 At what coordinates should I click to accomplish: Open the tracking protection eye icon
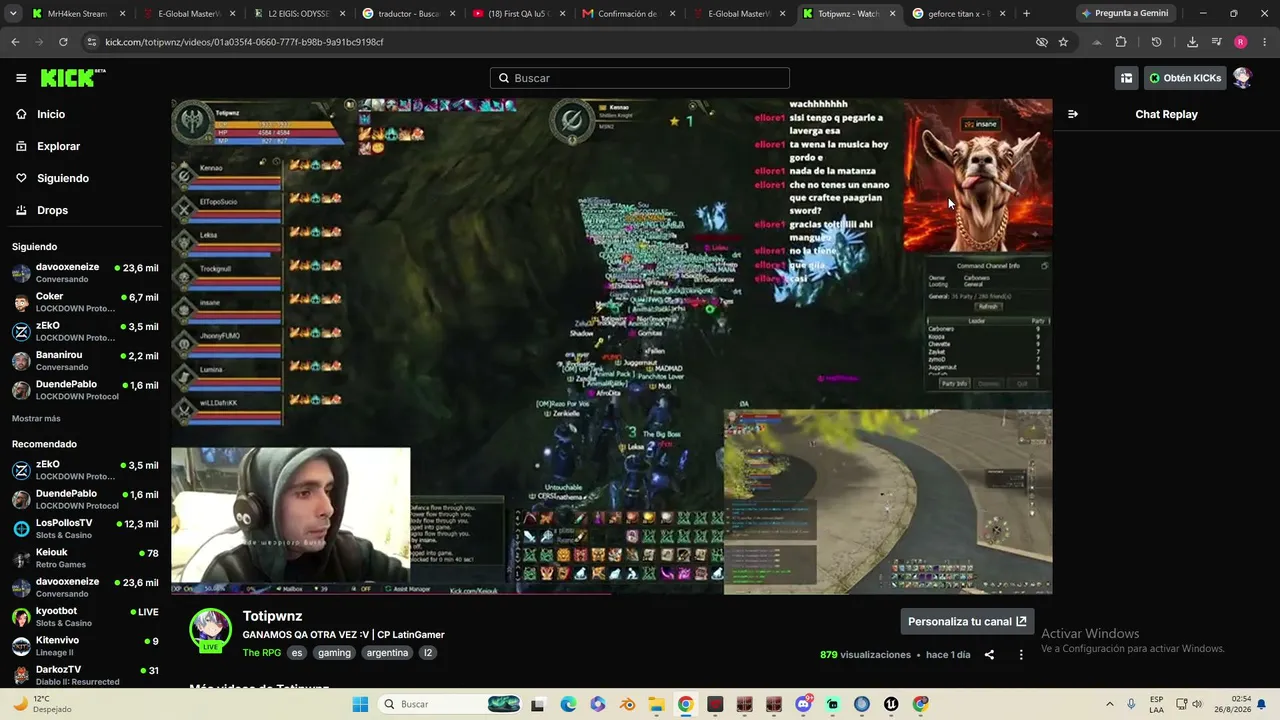coord(1041,42)
